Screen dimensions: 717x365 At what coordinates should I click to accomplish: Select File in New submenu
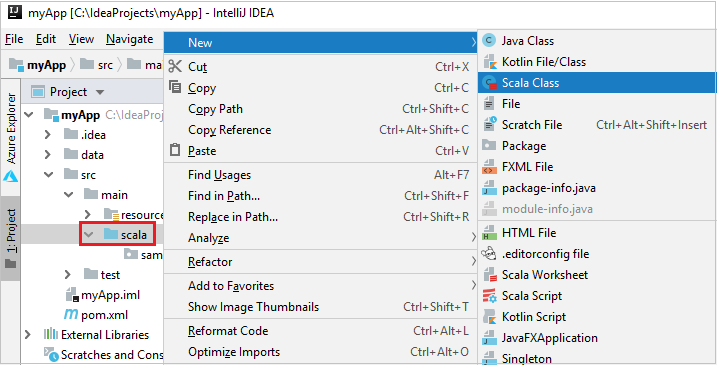tap(597, 104)
